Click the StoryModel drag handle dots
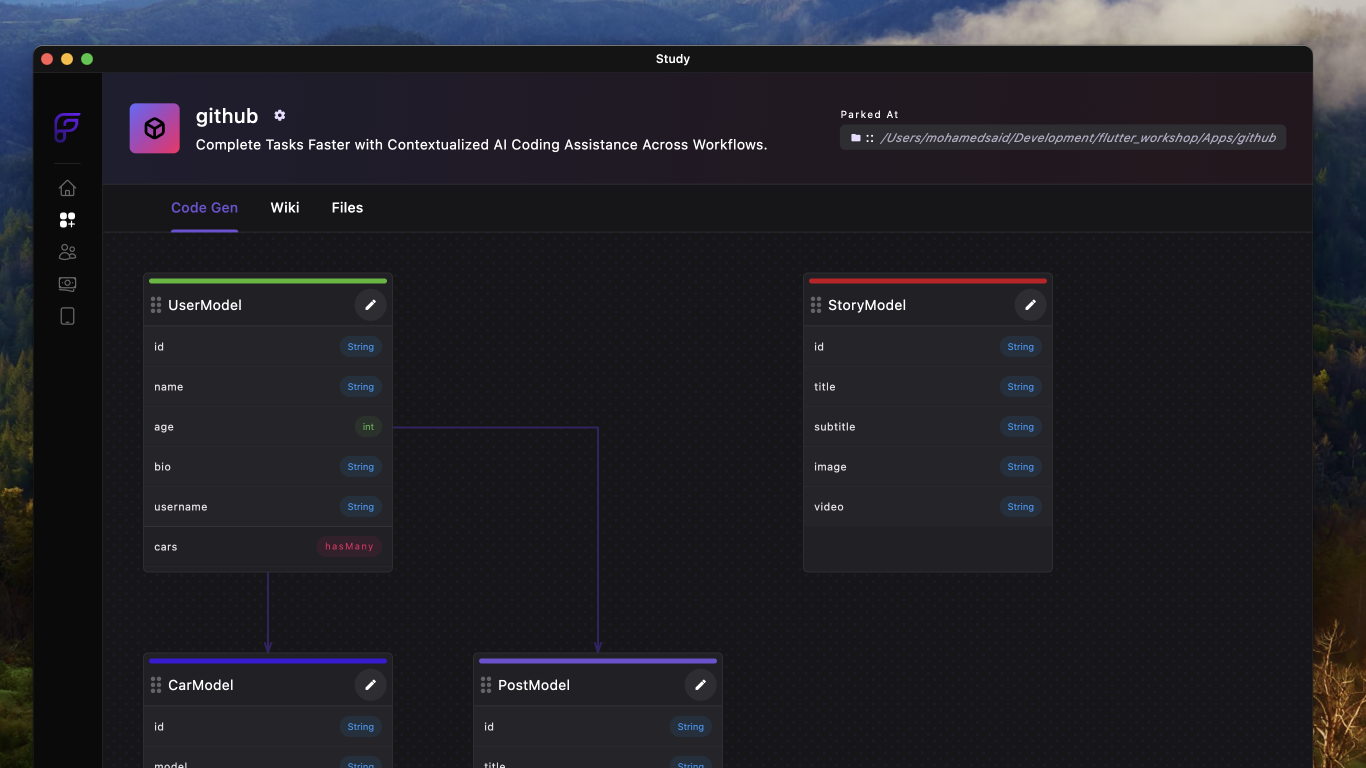The image size is (1366, 768). tap(816, 305)
